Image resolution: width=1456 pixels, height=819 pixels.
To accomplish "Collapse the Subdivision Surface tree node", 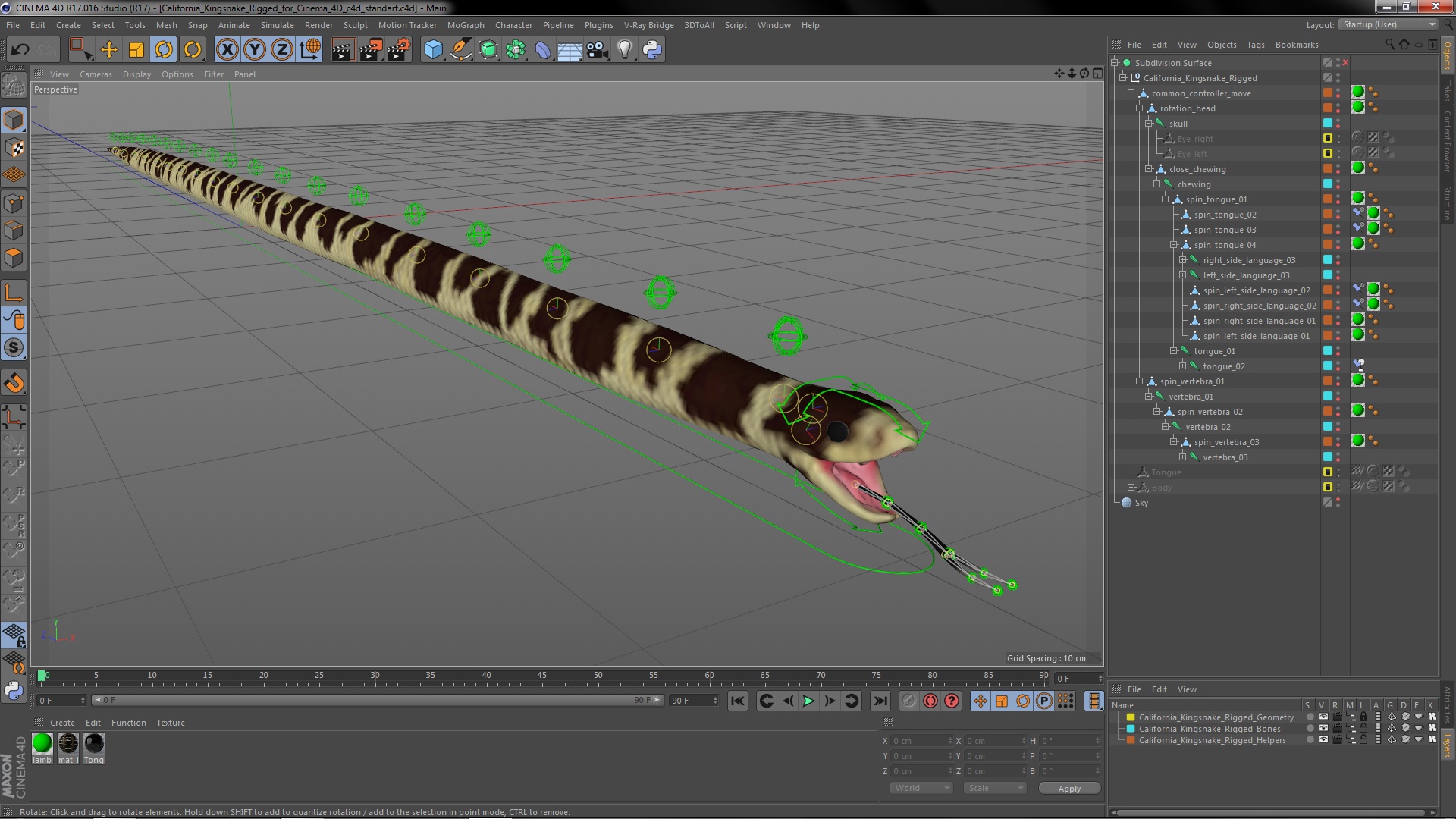I will click(1116, 63).
